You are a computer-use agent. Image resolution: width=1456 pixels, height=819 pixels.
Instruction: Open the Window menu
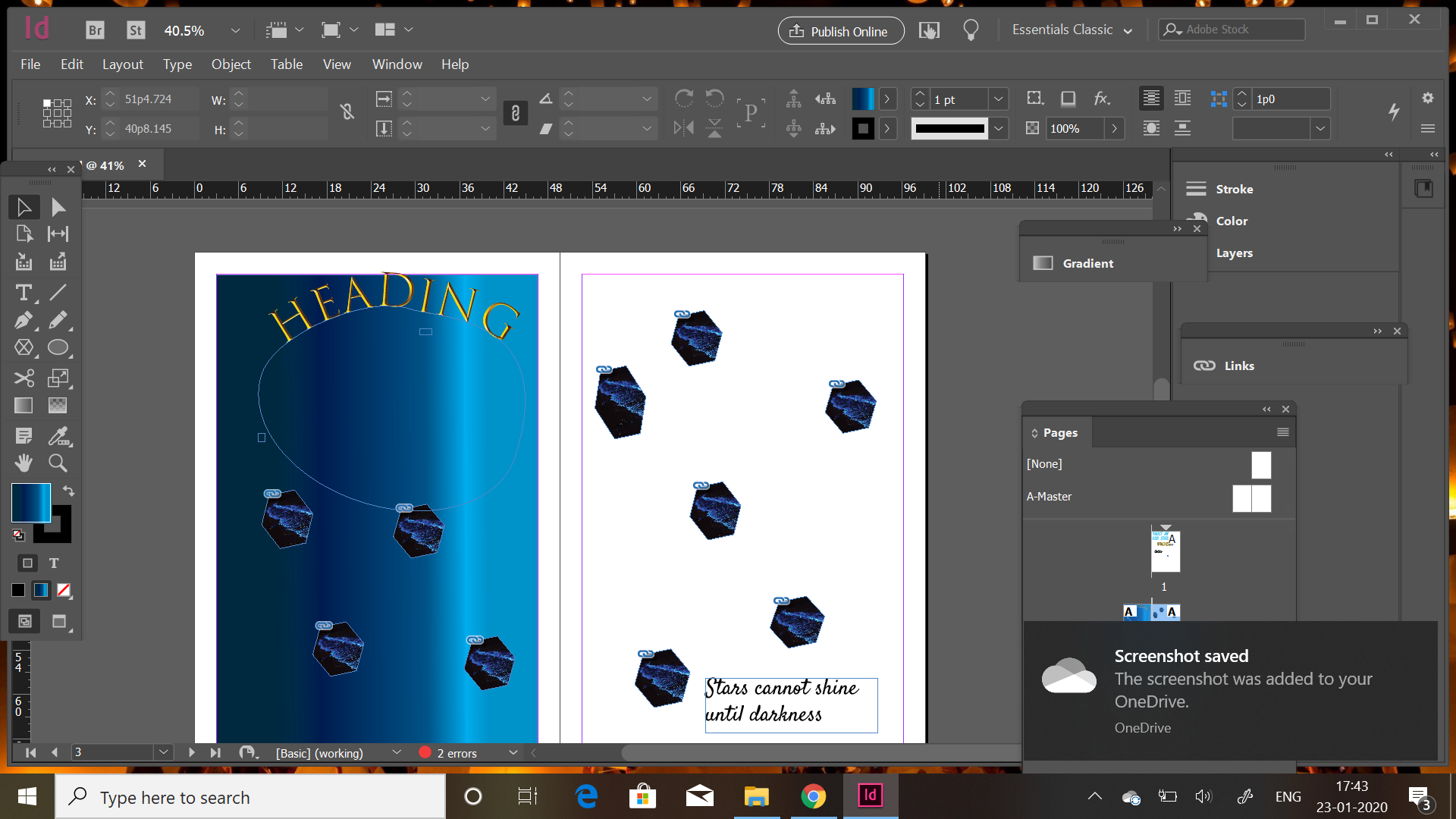pos(397,64)
